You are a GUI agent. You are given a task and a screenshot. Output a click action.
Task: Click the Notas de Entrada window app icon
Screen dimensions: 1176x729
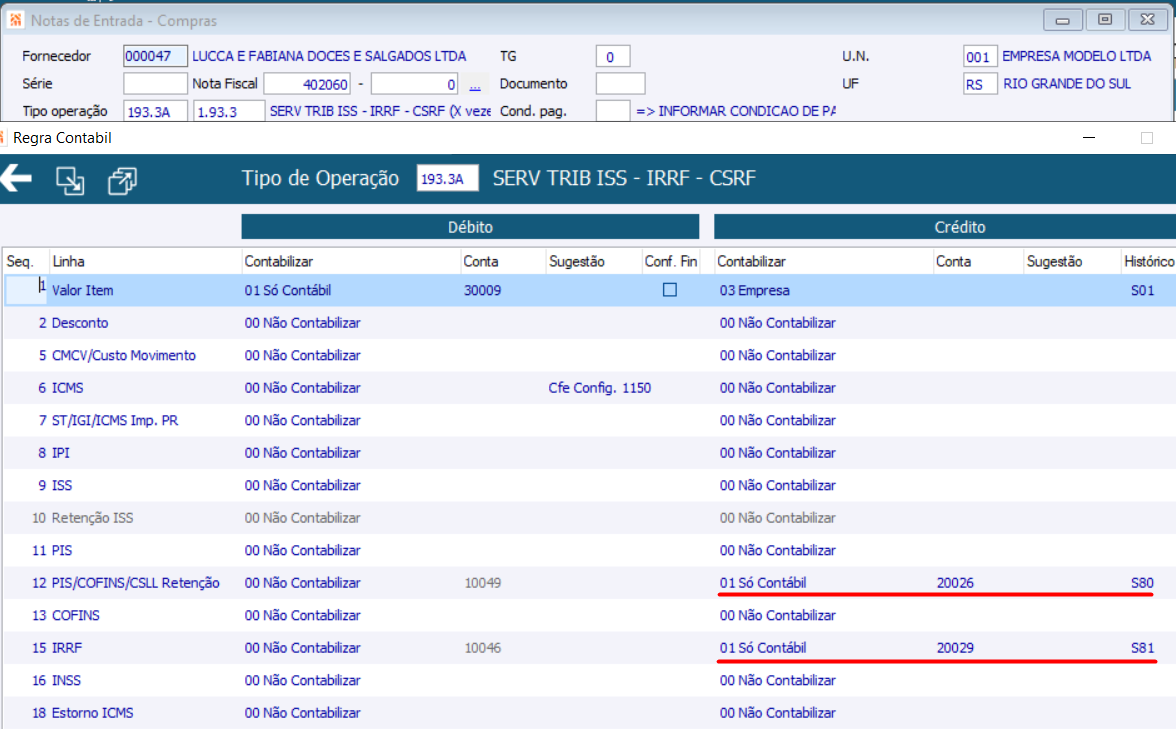[x=15, y=20]
